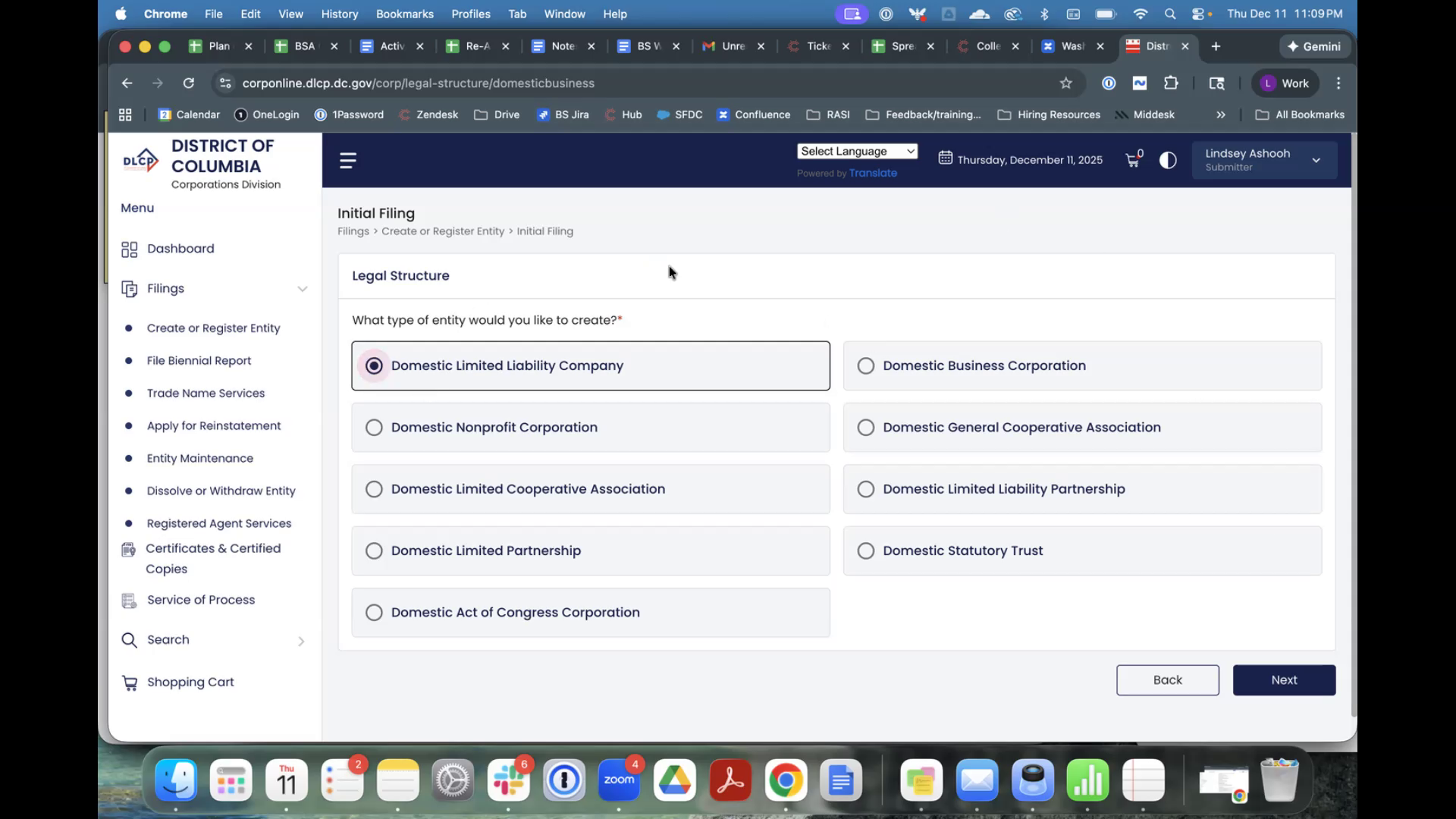Open the shopping cart icon in the header
This screenshot has height=819, width=1456.
click(x=1133, y=160)
